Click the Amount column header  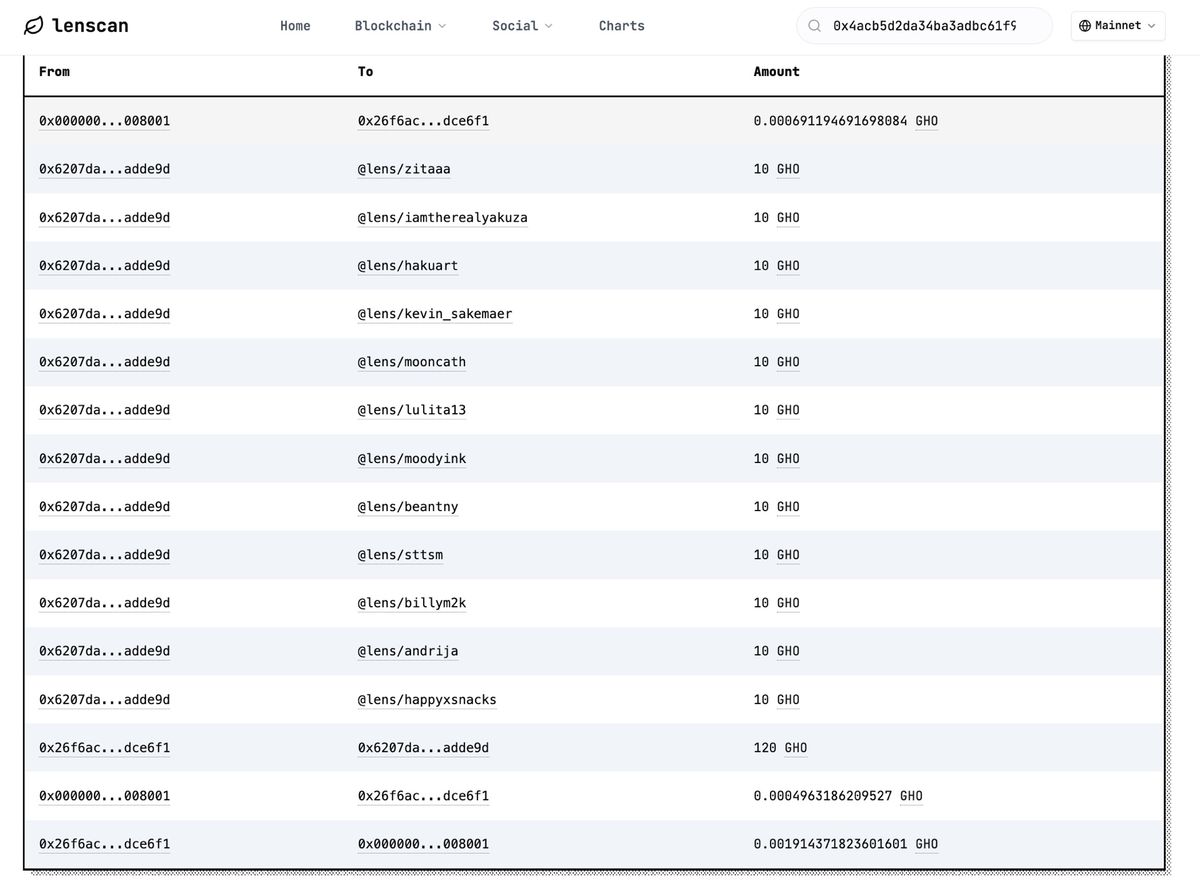pyautogui.click(x=776, y=71)
